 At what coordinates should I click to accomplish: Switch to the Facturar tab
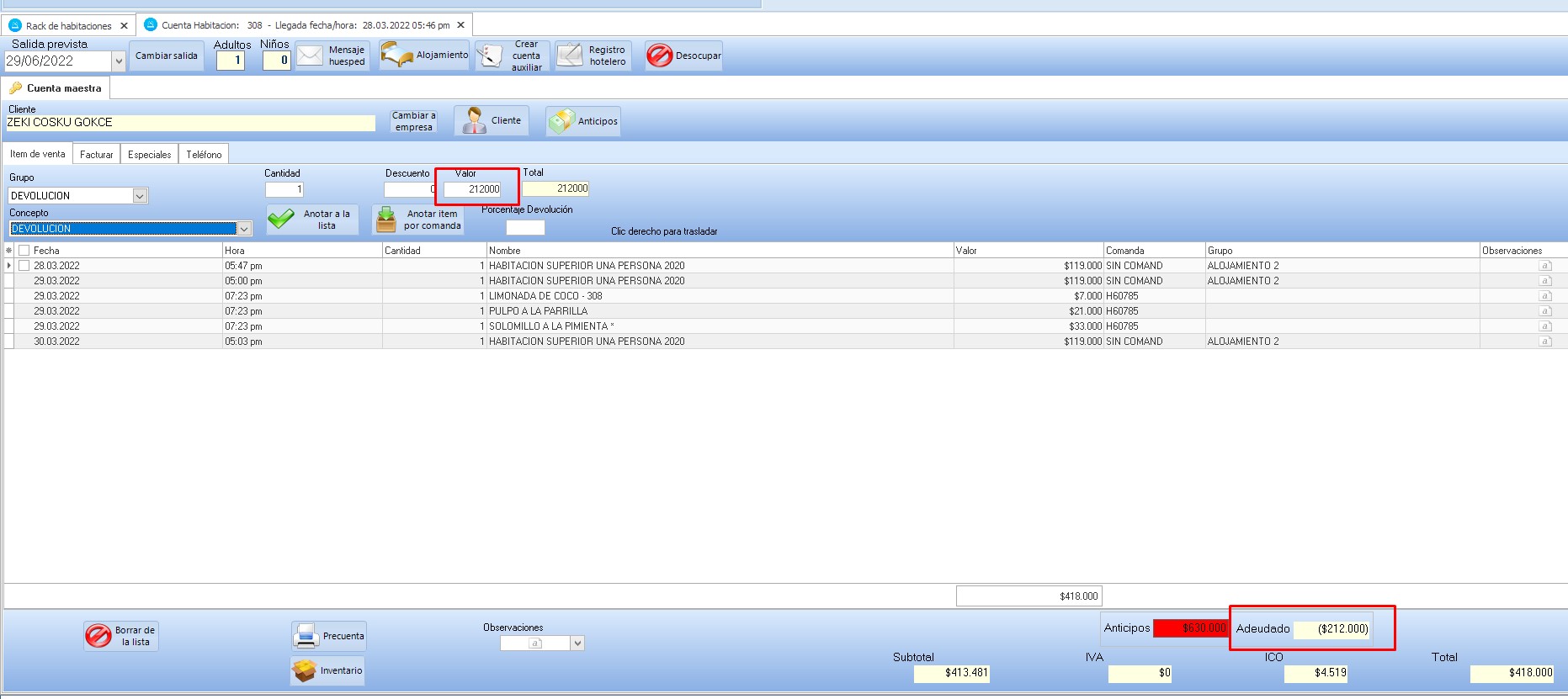pos(96,155)
